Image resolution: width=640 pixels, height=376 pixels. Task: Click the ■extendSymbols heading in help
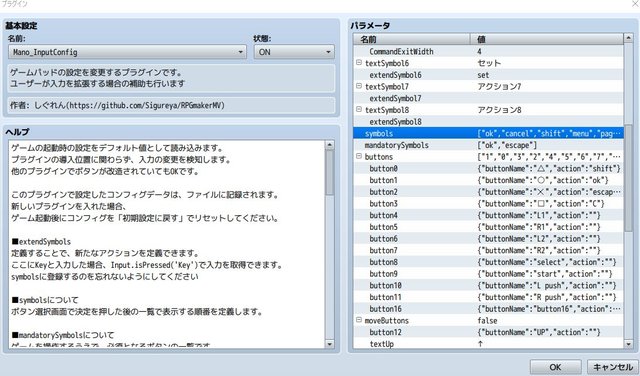pyautogui.click(x=41, y=241)
